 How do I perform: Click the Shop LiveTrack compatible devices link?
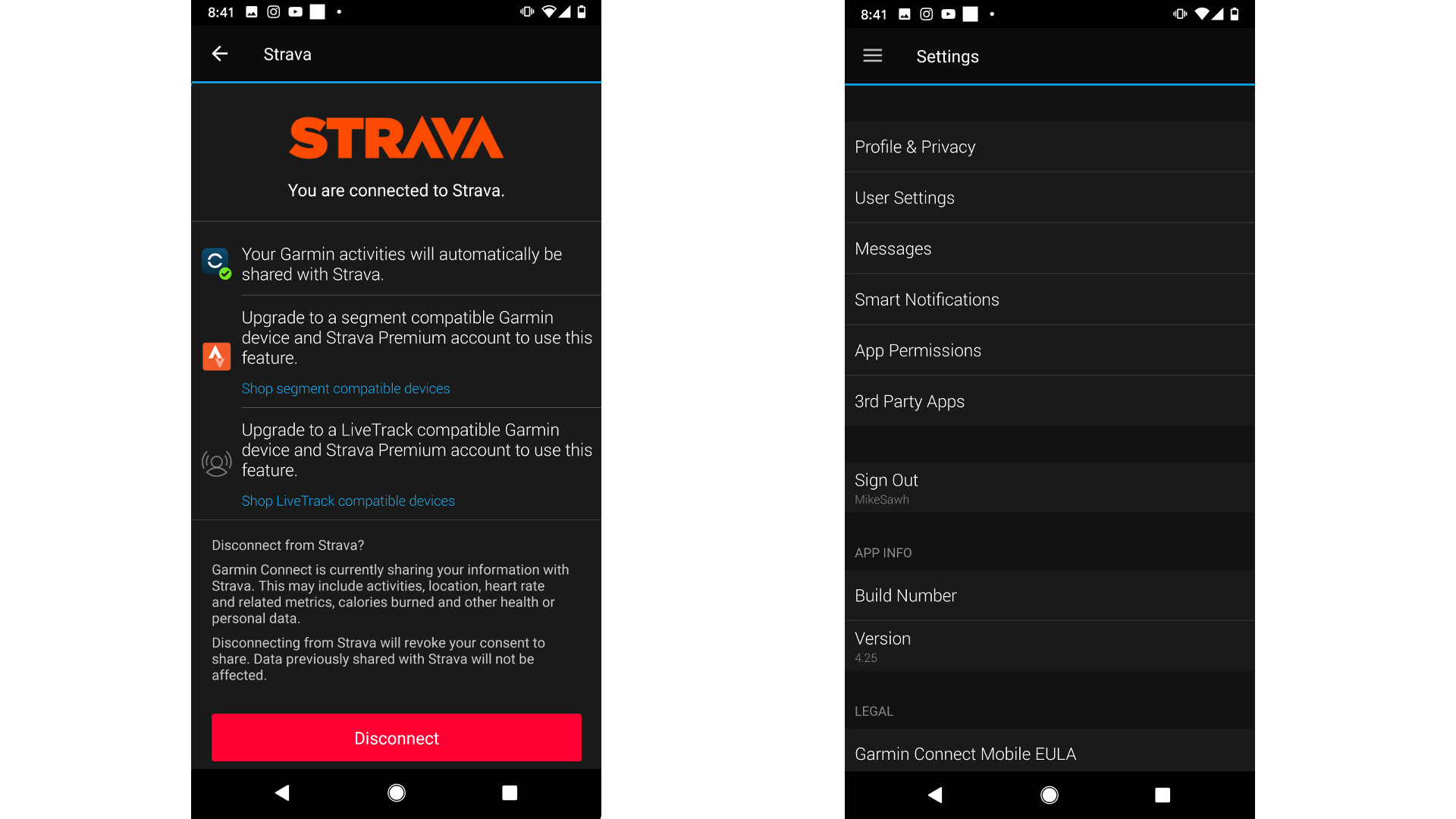tap(348, 501)
